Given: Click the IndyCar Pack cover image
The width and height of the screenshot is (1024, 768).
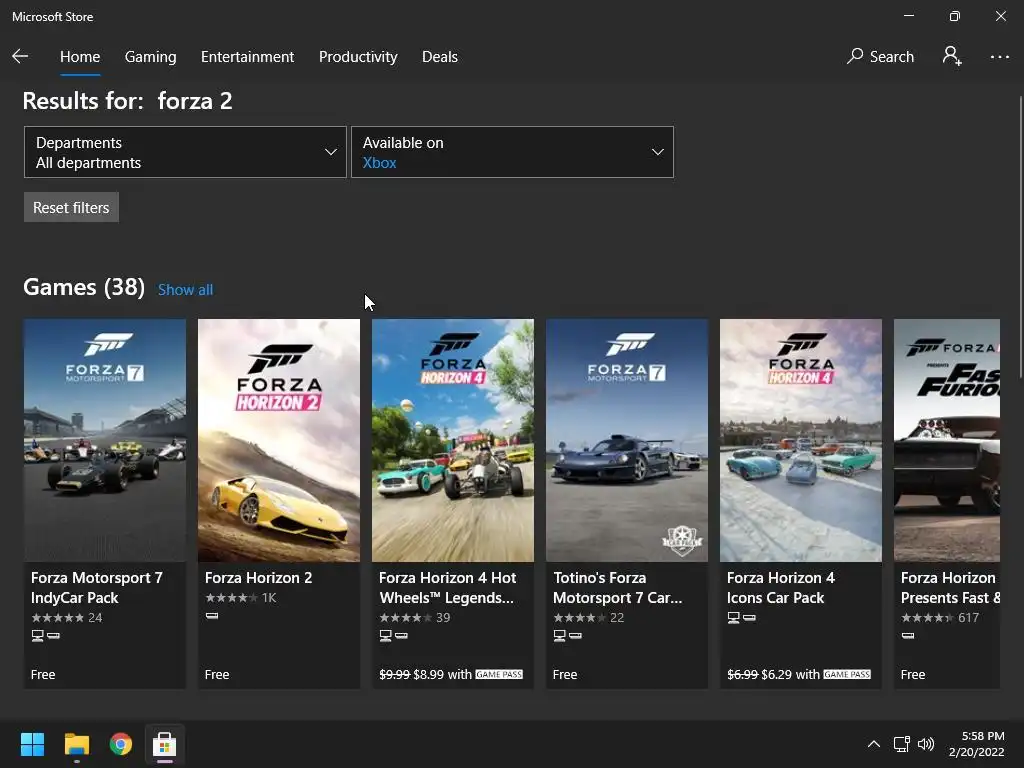Looking at the screenshot, I should tap(104, 440).
